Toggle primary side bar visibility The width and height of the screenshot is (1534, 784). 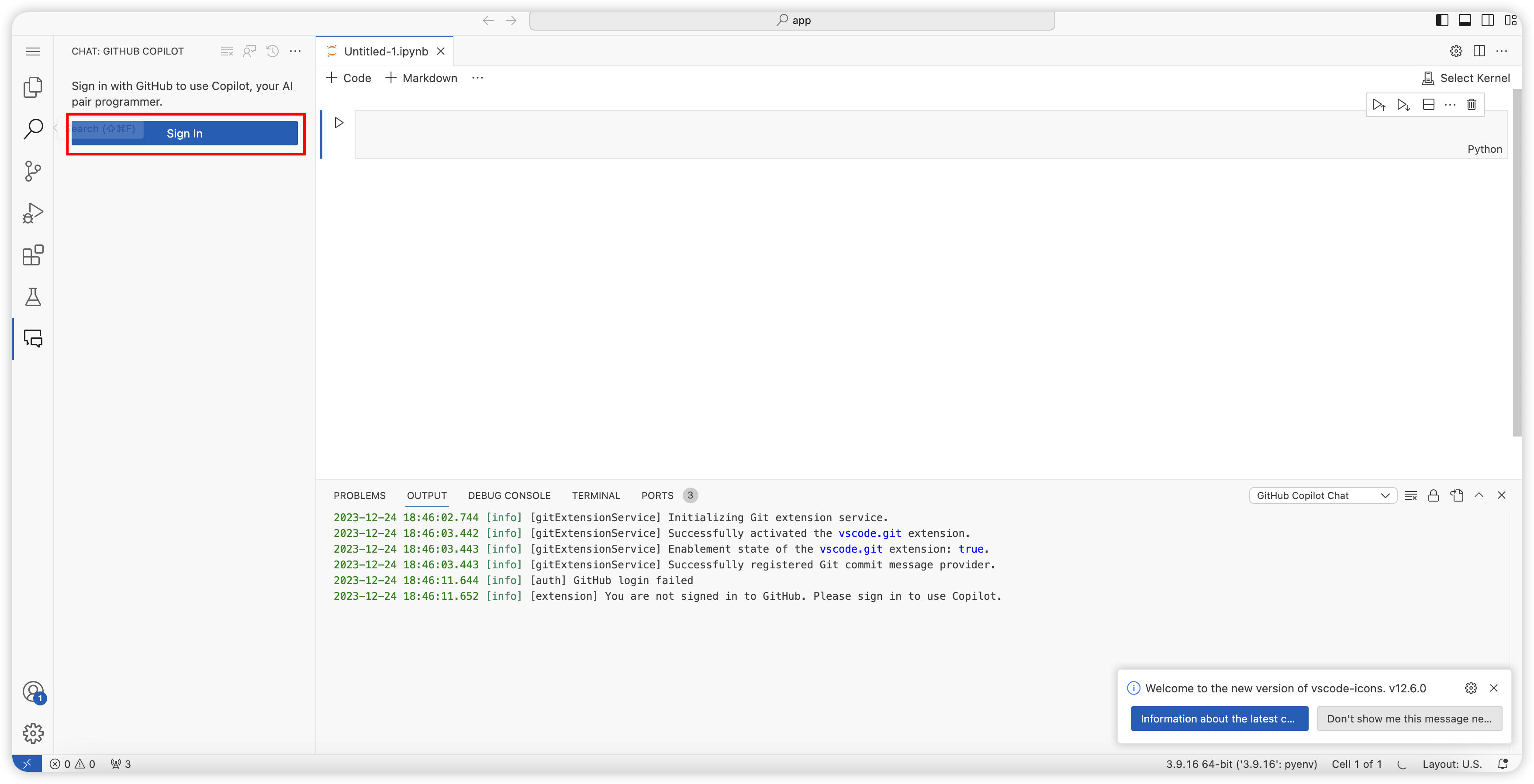(1442, 20)
